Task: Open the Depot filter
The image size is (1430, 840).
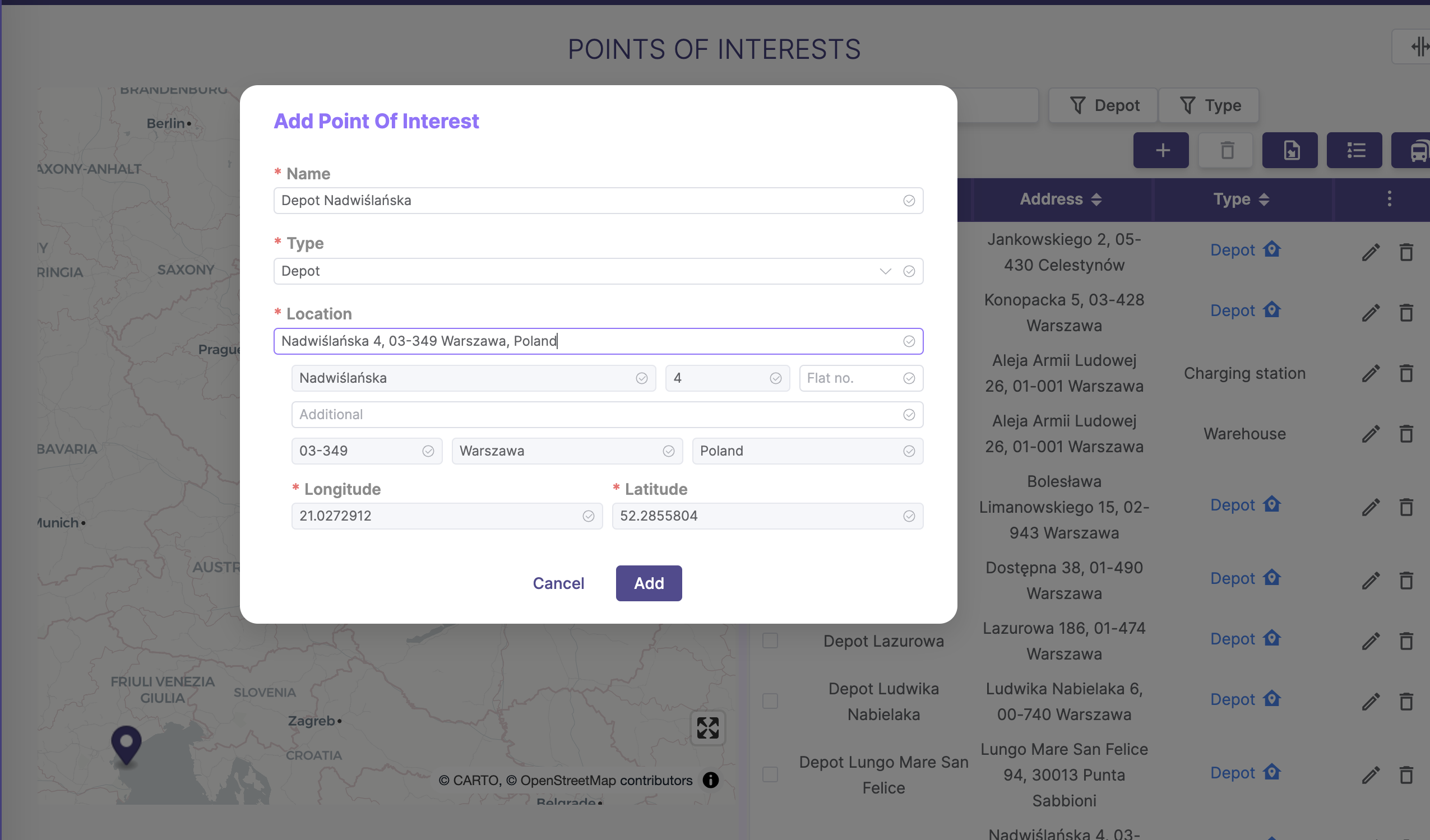Action: point(1103,105)
